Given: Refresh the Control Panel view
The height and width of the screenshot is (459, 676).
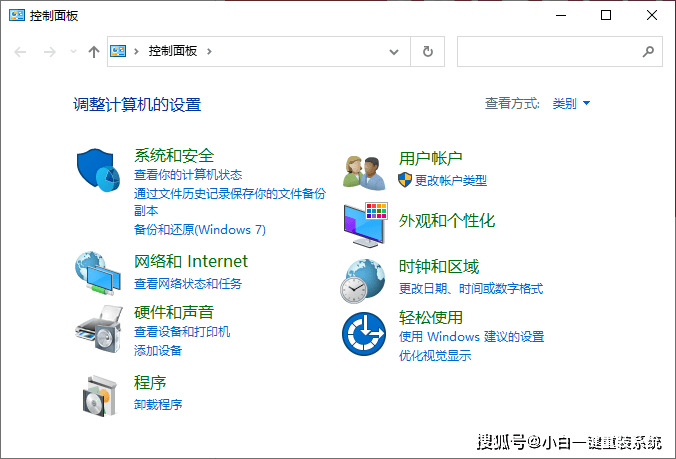Looking at the screenshot, I should tap(427, 52).
